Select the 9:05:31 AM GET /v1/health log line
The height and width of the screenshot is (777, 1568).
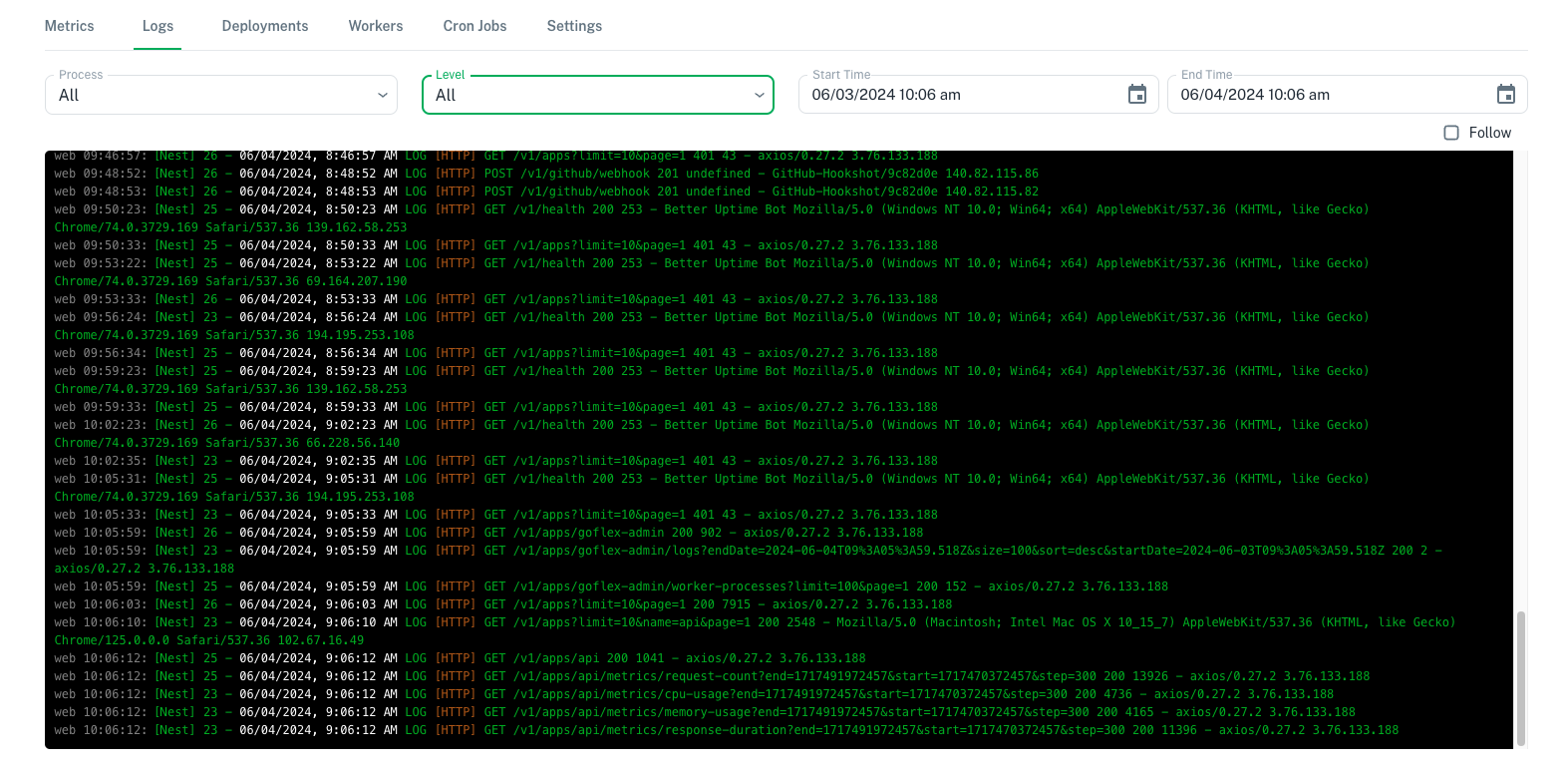(712, 488)
